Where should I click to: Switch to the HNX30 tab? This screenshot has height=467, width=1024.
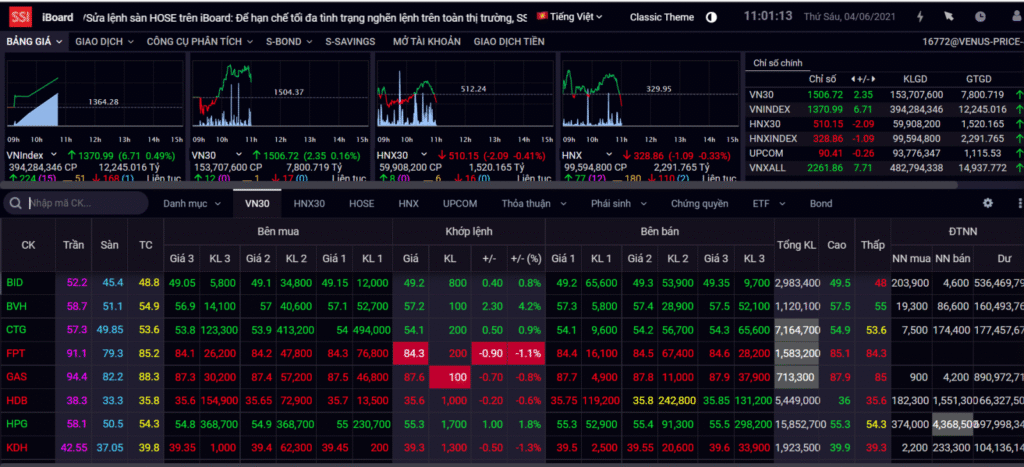click(x=309, y=203)
